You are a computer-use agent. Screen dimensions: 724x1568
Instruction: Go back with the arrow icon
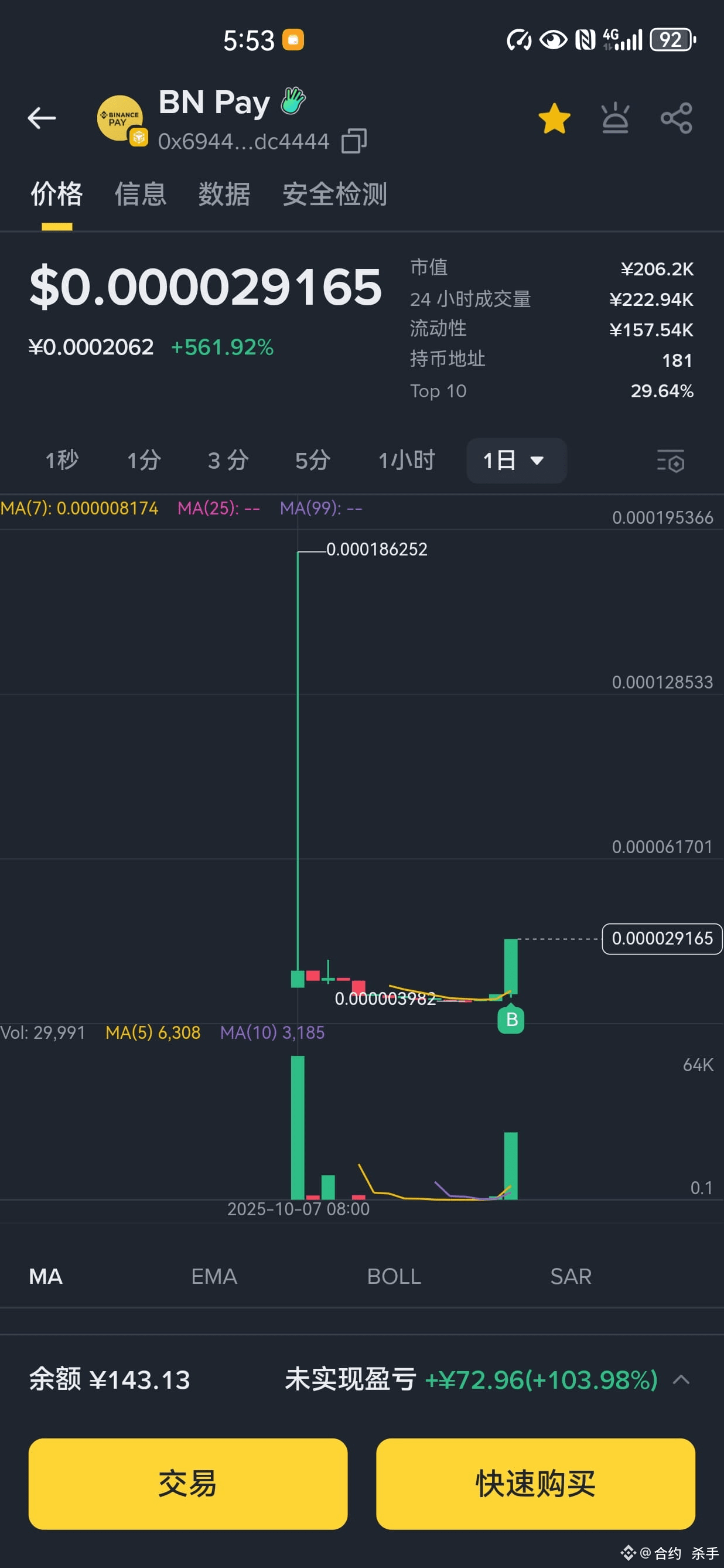[42, 118]
